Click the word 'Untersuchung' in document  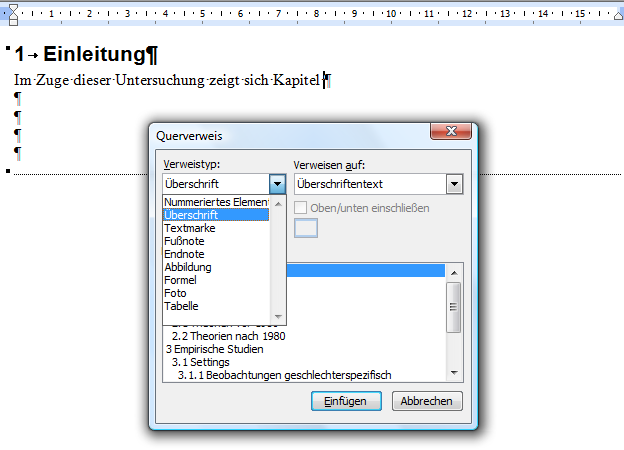pyautogui.click(x=160, y=80)
